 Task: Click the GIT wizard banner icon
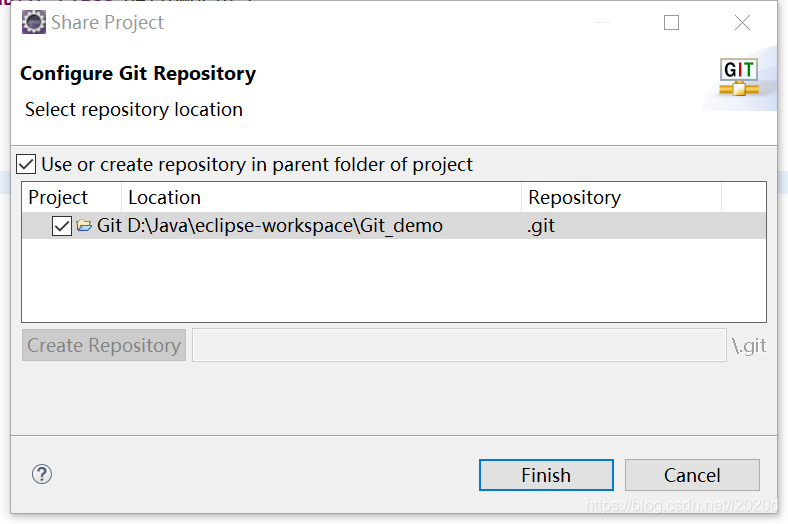738,77
